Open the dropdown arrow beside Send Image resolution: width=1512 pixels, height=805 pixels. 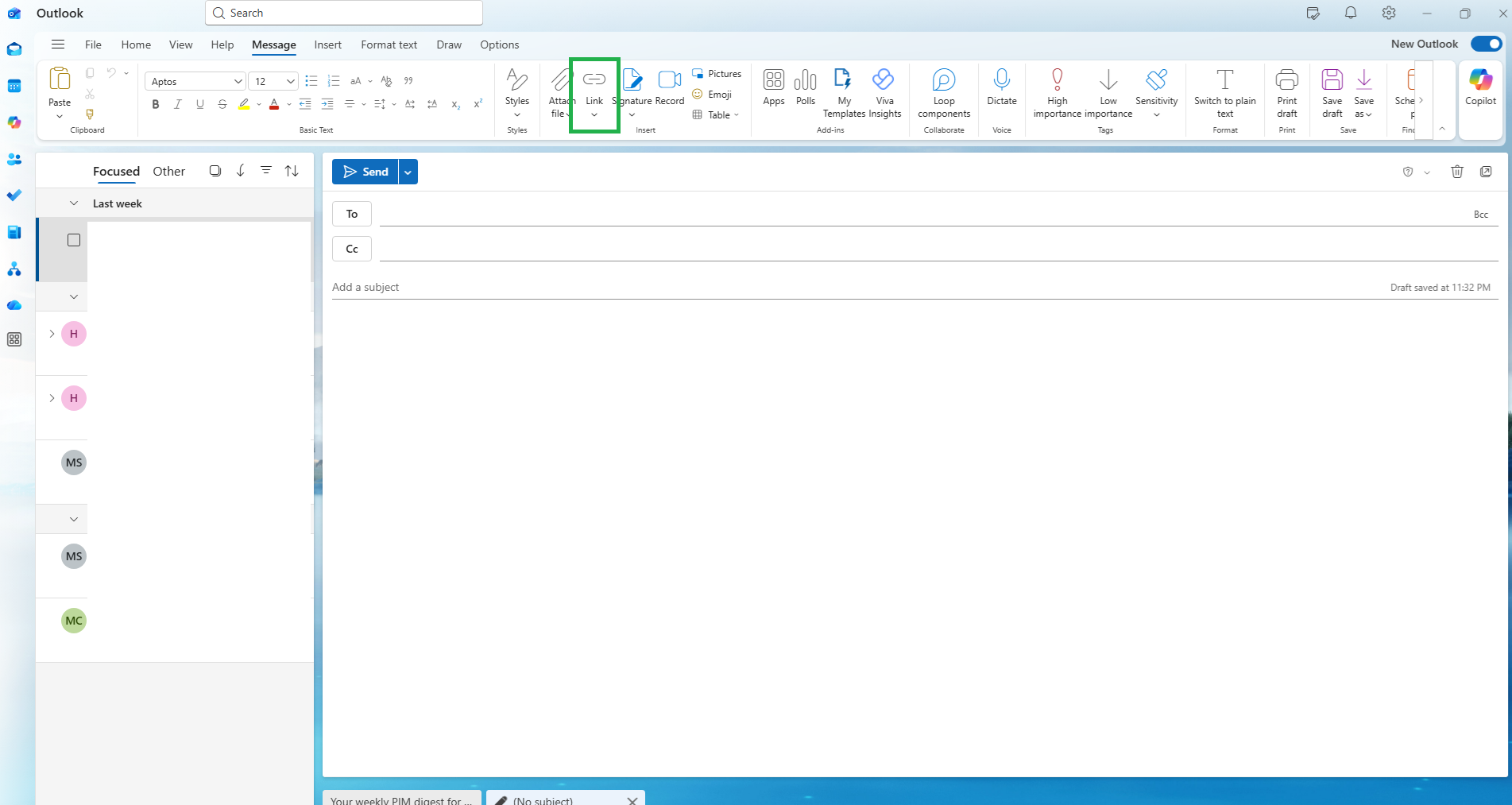(x=408, y=172)
